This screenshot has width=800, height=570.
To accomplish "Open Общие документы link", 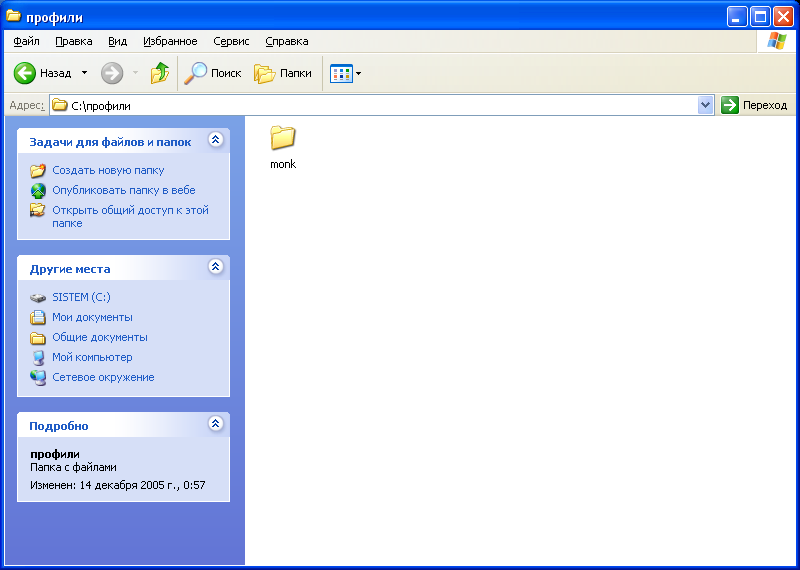I will click(100, 337).
